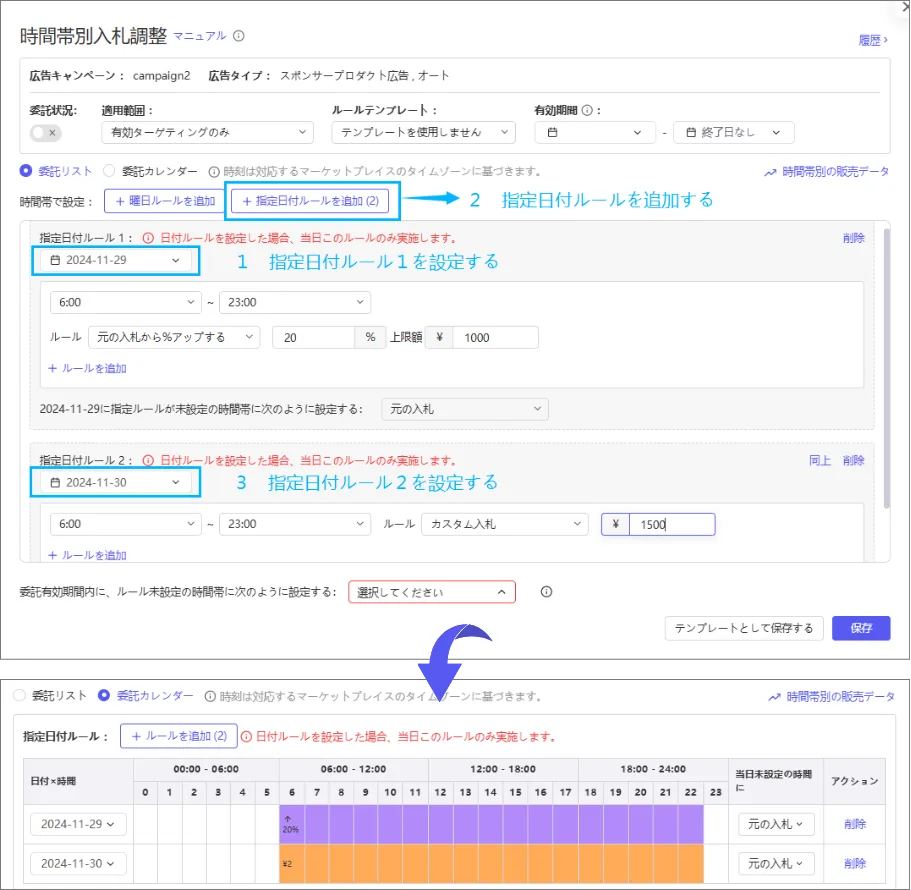The image size is (911, 890).
Task: Open the カスタム入札 rule dropdown
Action: (x=505, y=524)
